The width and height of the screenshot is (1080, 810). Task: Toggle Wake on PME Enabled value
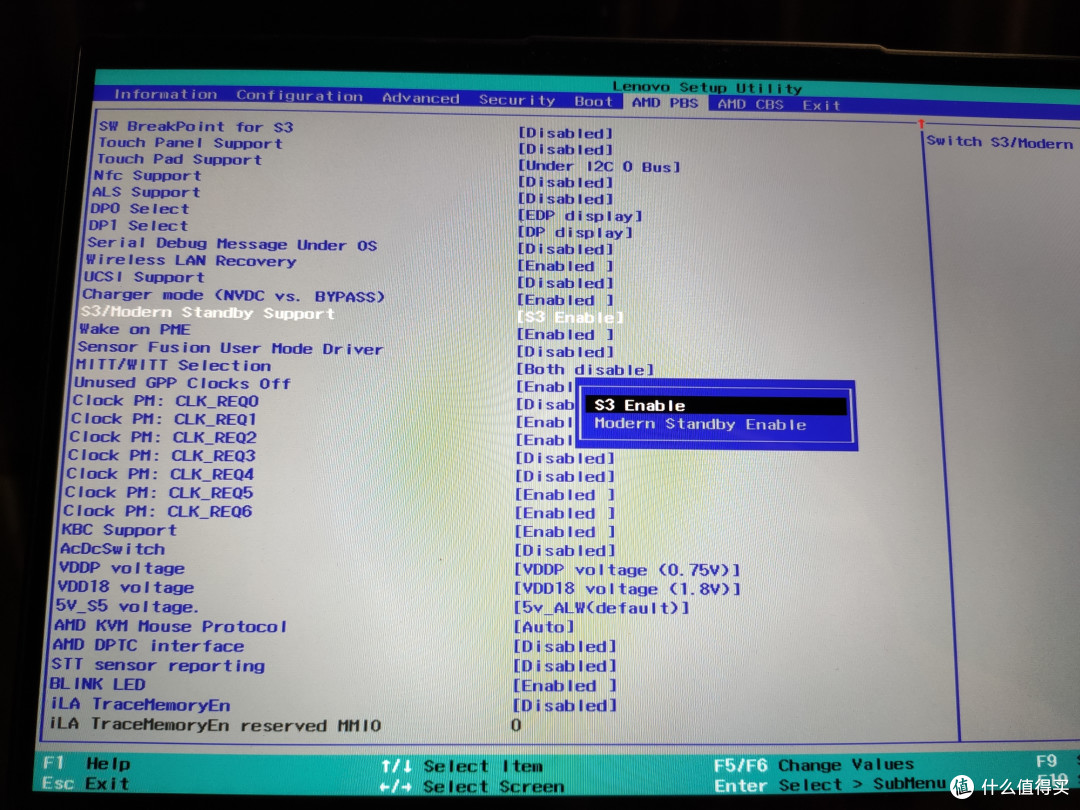[x=565, y=335]
